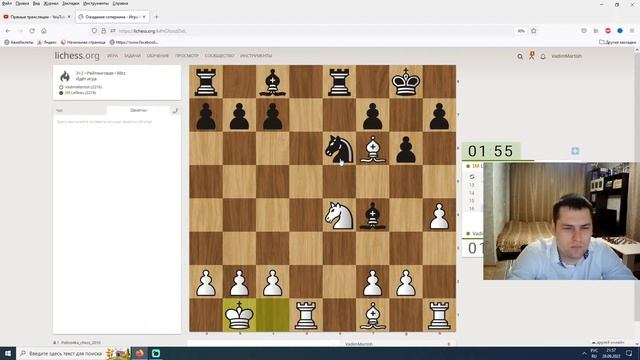Open the teal app icon on taskbar
This screenshot has height=360, width=640.
[x=156, y=353]
